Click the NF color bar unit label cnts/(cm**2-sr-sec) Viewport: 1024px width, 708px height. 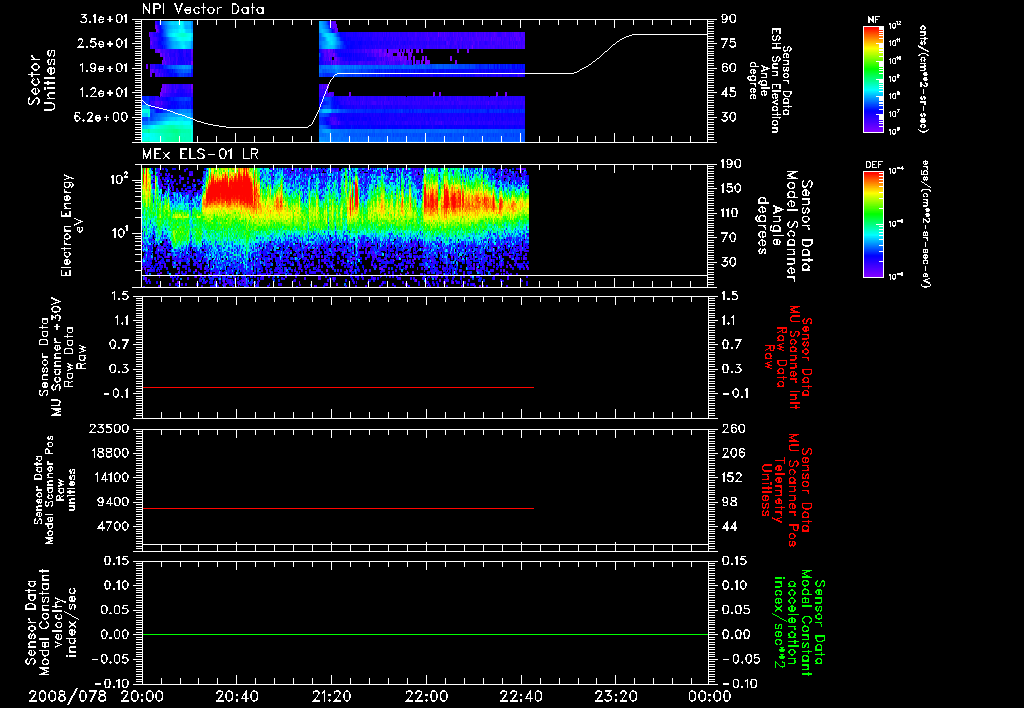pyautogui.click(x=923, y=79)
